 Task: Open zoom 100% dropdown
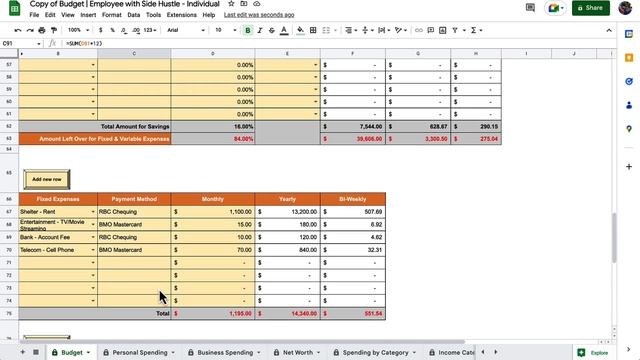(78, 30)
